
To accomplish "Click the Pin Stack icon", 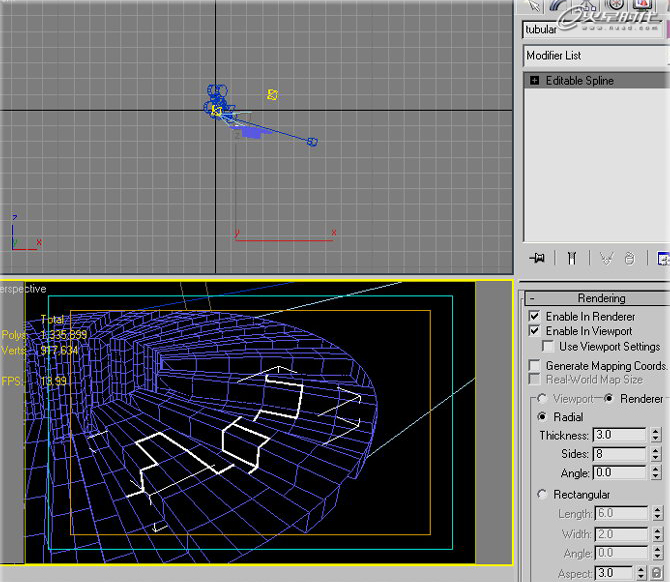I will click(x=538, y=258).
